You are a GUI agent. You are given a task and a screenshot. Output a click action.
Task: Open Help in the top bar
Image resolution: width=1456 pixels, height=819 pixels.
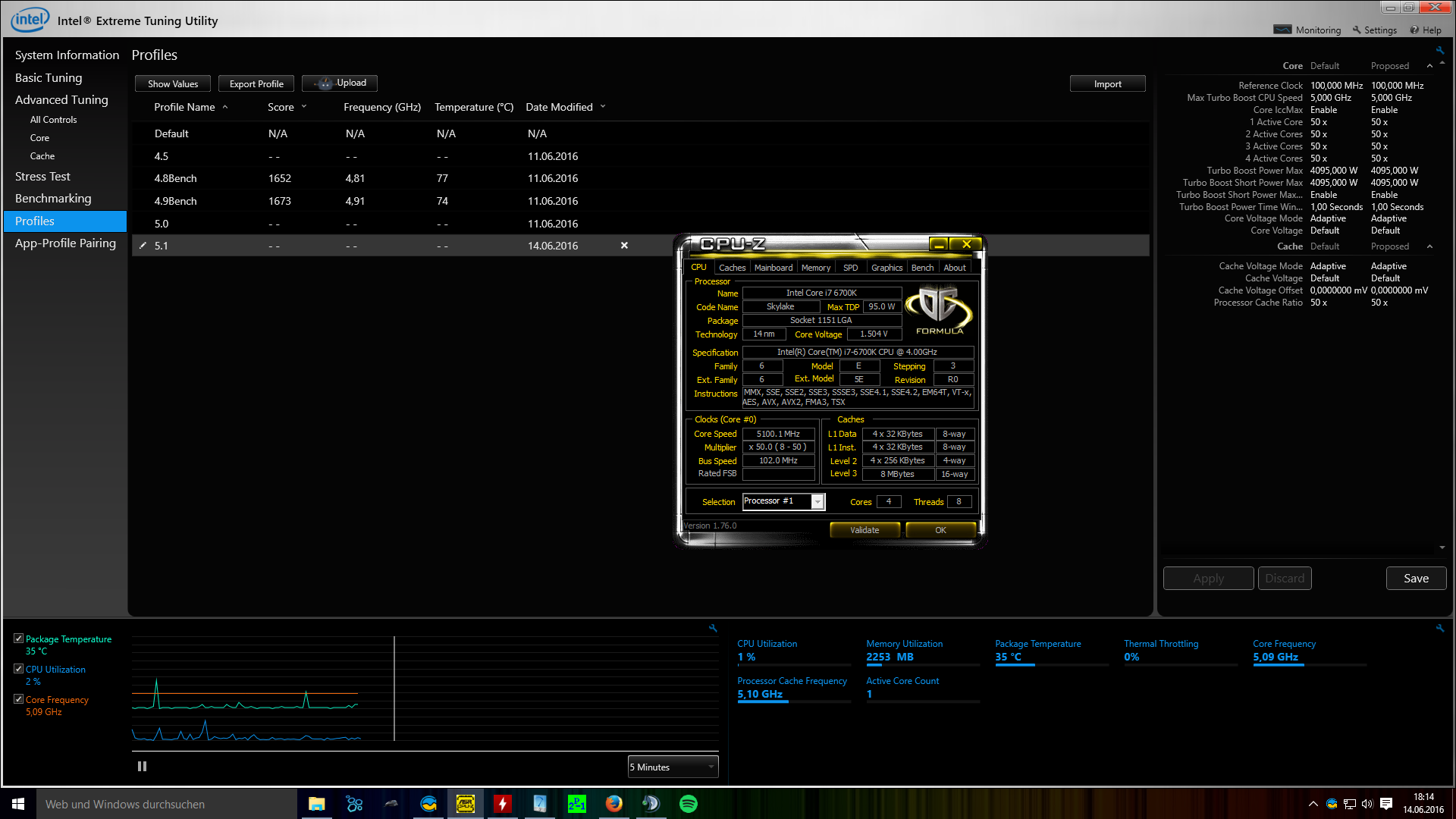click(x=1426, y=30)
